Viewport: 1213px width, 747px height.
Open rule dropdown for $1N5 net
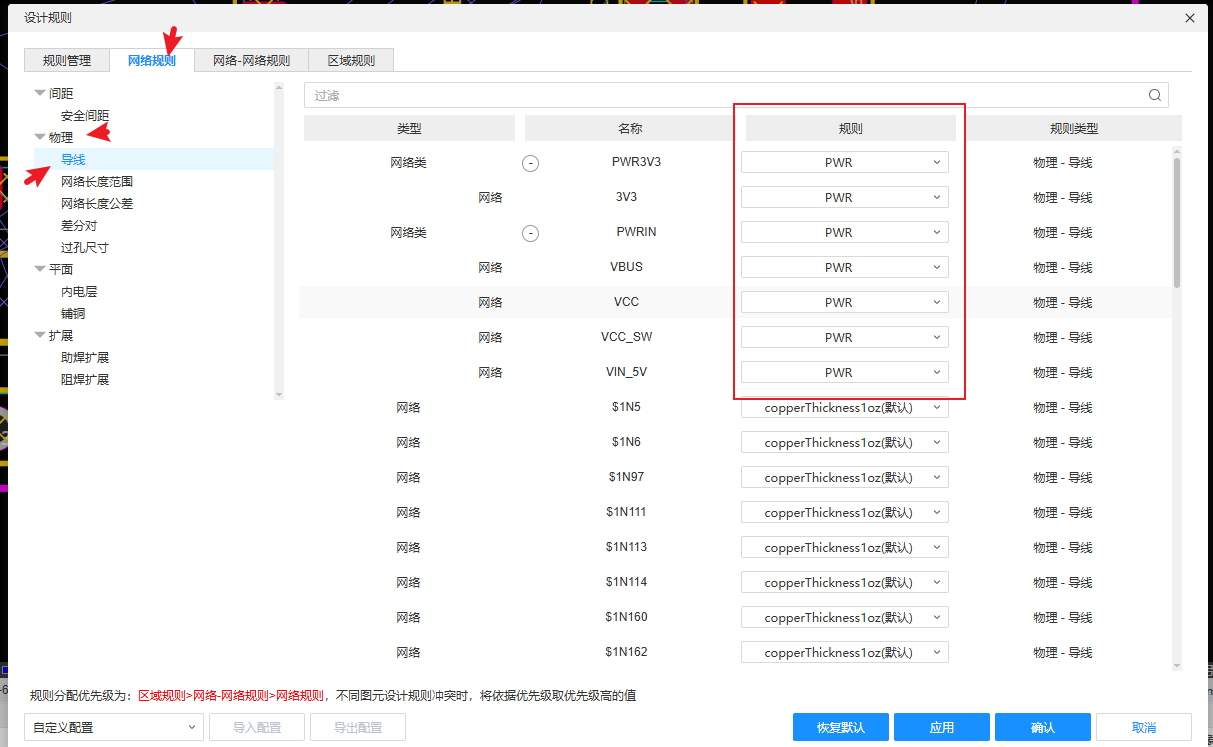(845, 407)
